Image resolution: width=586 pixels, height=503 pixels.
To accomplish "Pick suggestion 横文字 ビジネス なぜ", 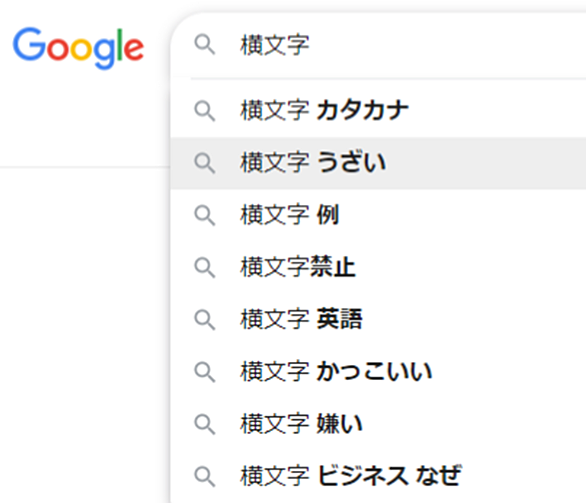I will click(x=378, y=477).
